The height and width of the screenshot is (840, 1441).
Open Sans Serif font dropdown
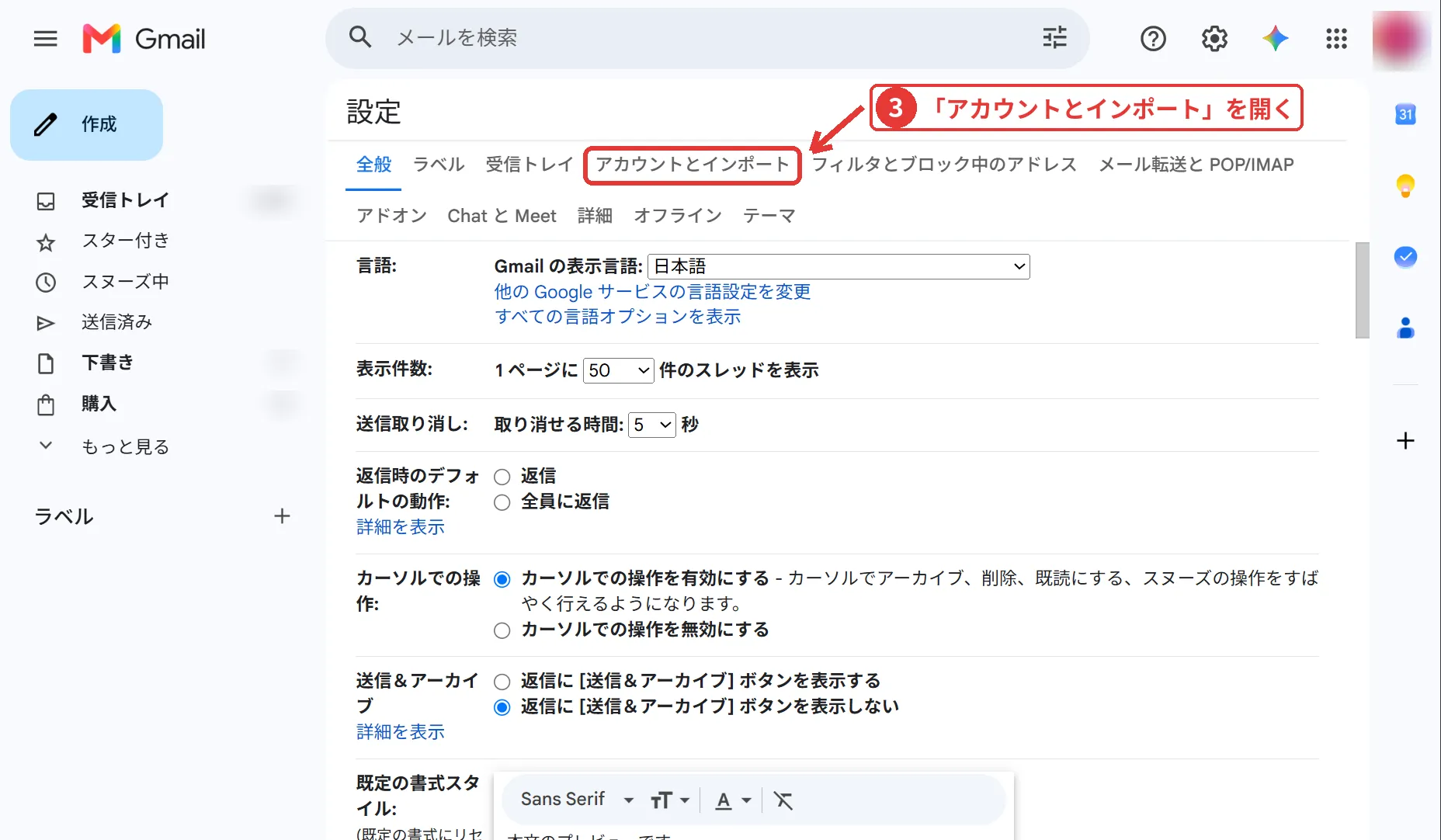coord(577,800)
